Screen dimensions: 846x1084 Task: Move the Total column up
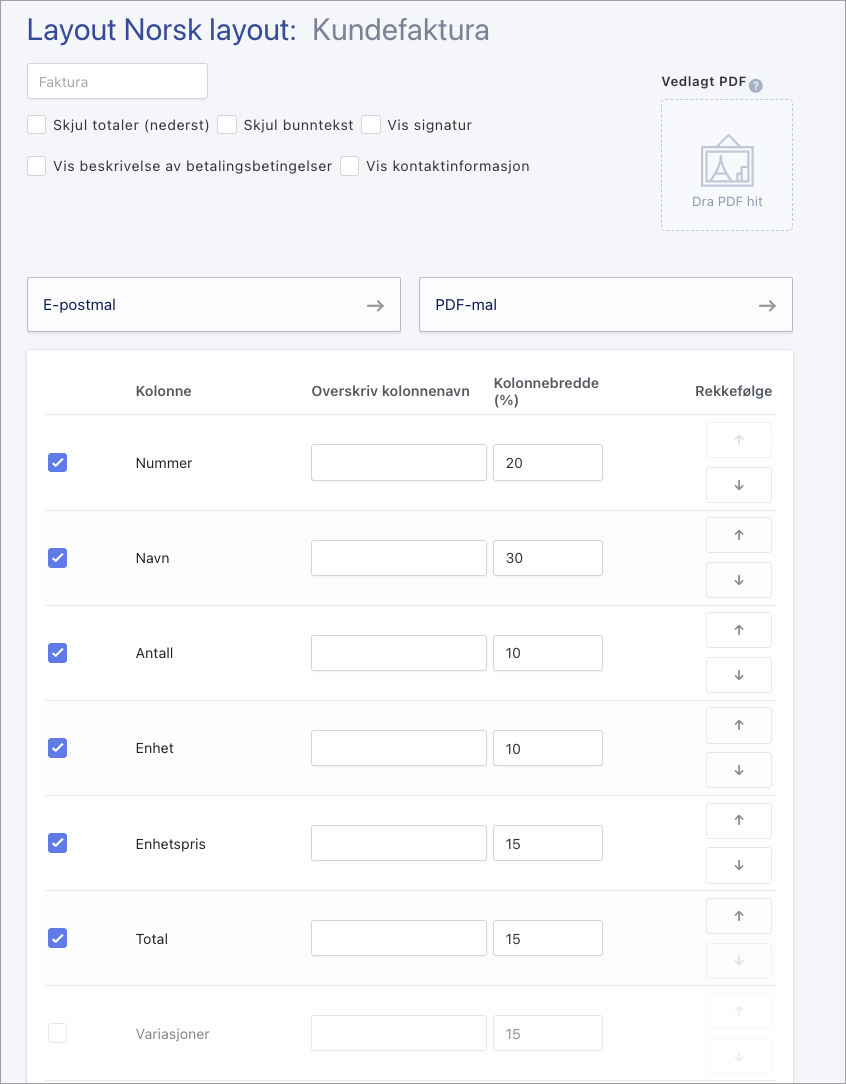coord(738,915)
